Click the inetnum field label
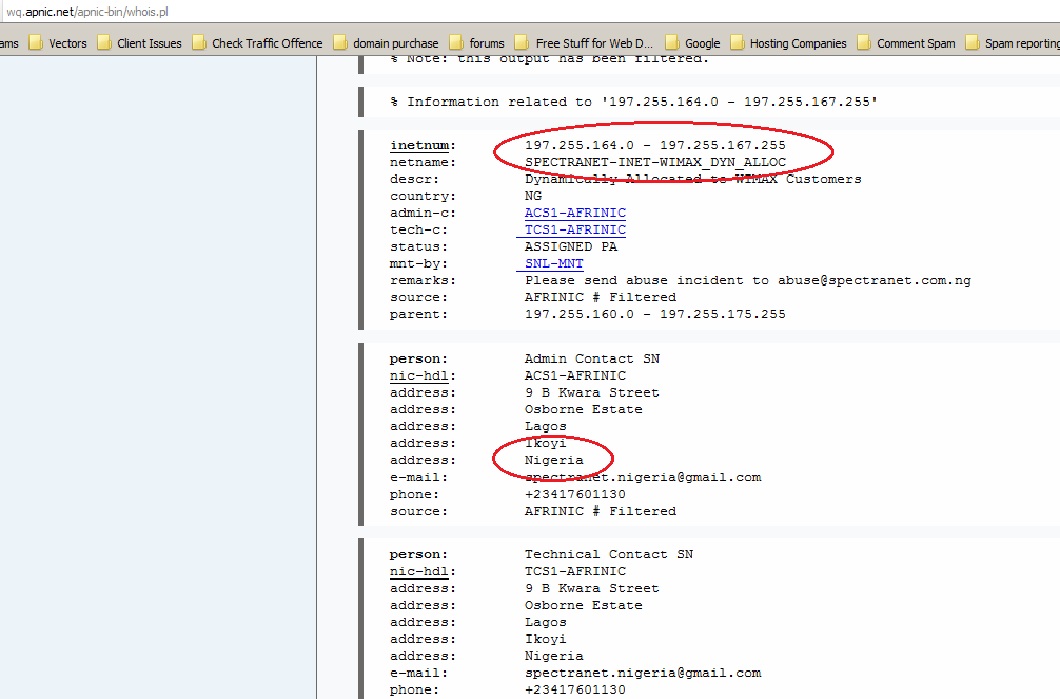This screenshot has width=1060, height=699. click(x=422, y=145)
